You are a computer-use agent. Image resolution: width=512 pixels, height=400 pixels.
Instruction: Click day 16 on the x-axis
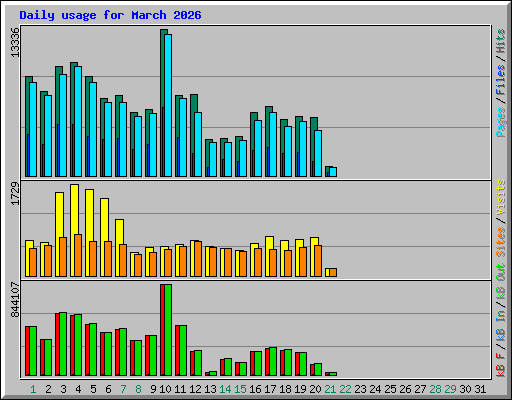pyautogui.click(x=255, y=389)
